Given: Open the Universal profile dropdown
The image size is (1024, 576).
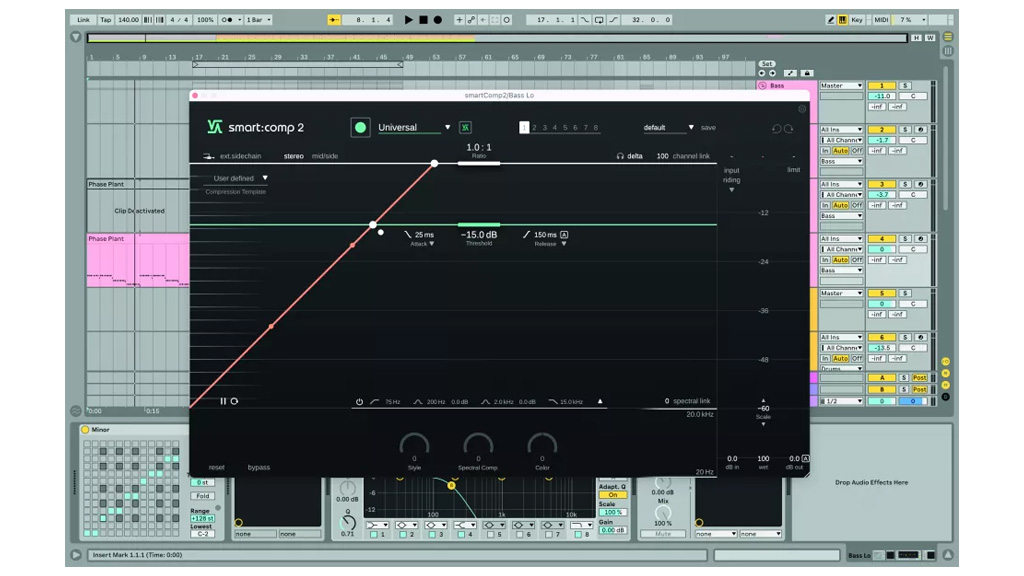Looking at the screenshot, I should (x=447, y=127).
